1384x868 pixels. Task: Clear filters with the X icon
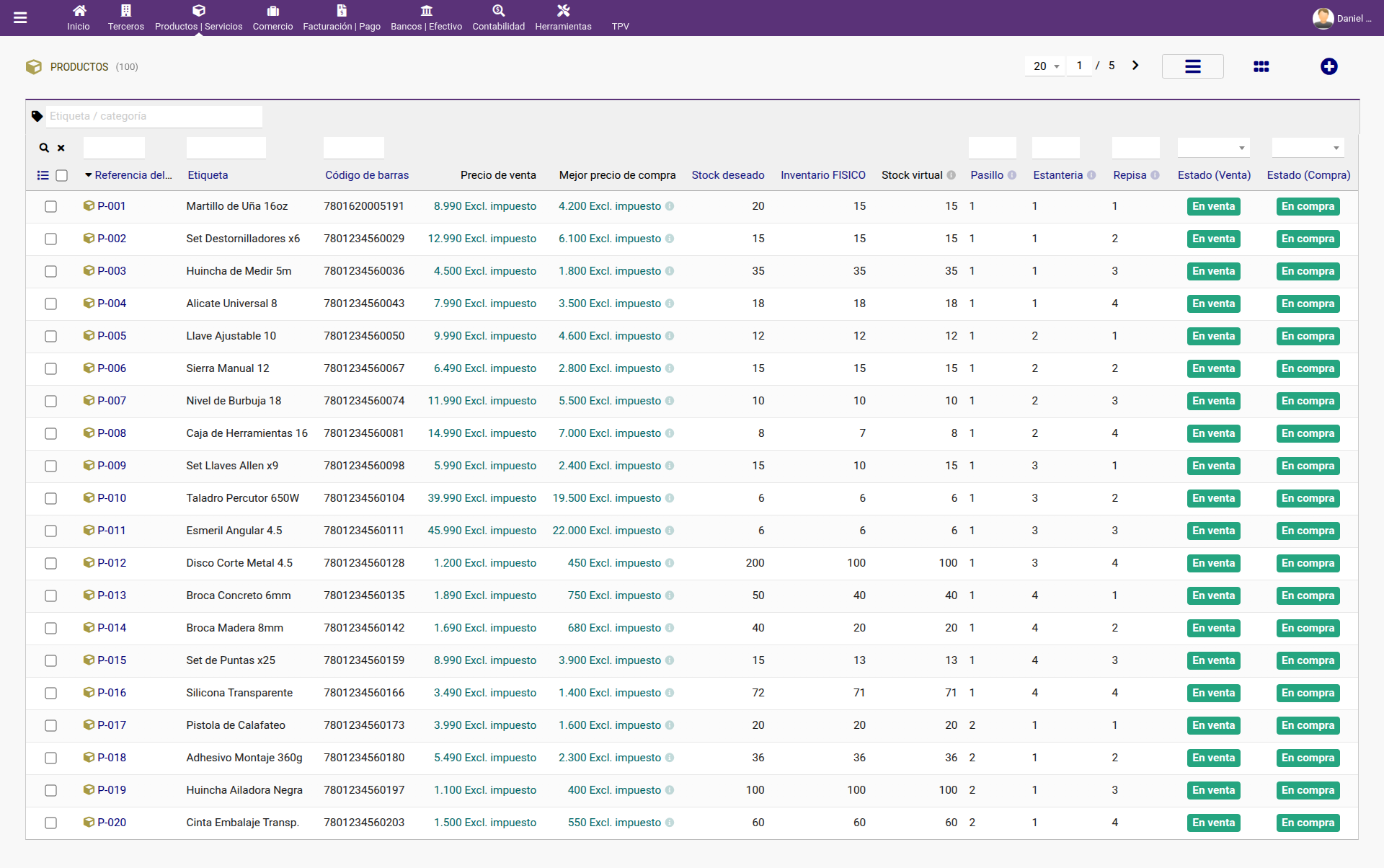(x=61, y=148)
